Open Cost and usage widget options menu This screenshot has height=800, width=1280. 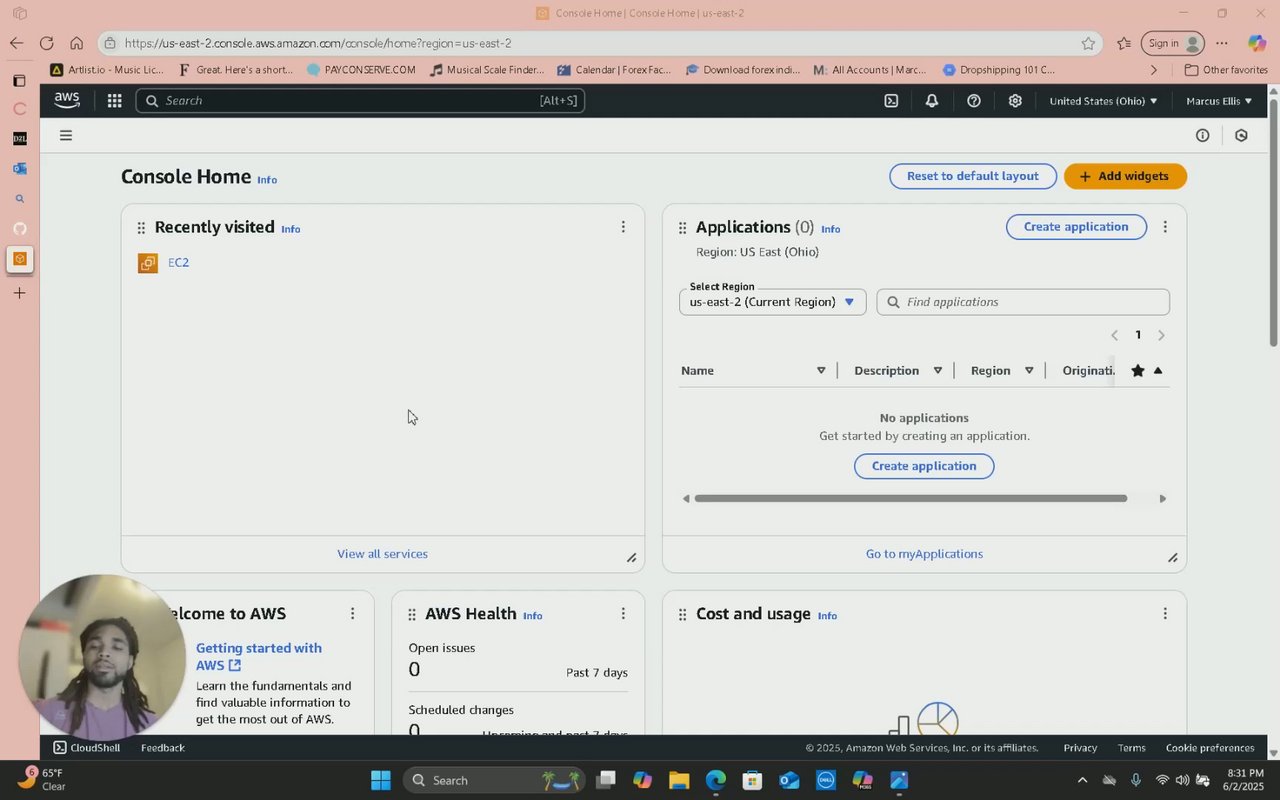[x=1165, y=613]
